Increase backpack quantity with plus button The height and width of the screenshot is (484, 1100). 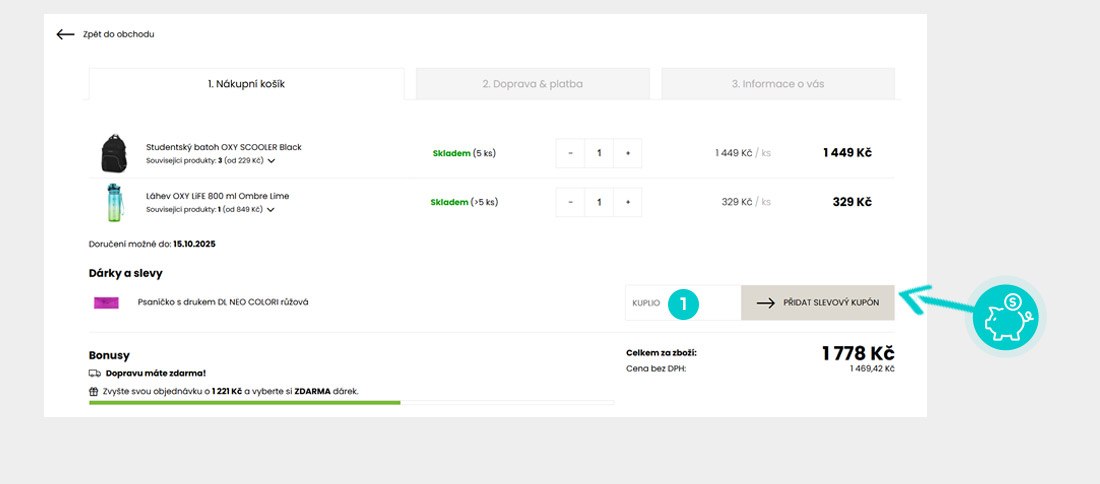628,153
